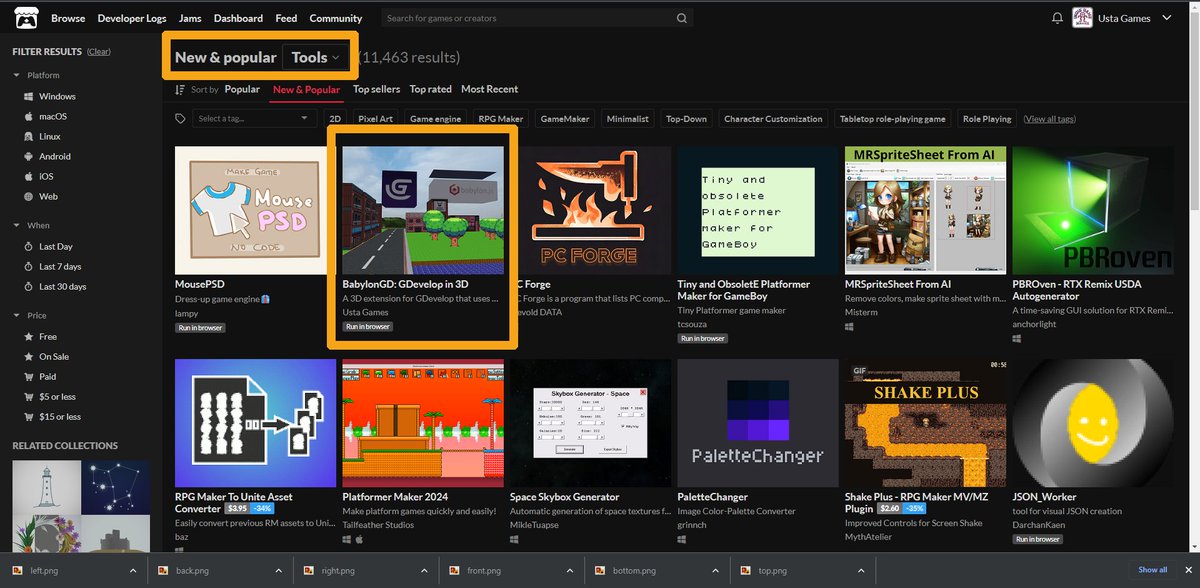1200x588 pixels.
Task: Open the Dashboard menu item
Action: point(238,17)
